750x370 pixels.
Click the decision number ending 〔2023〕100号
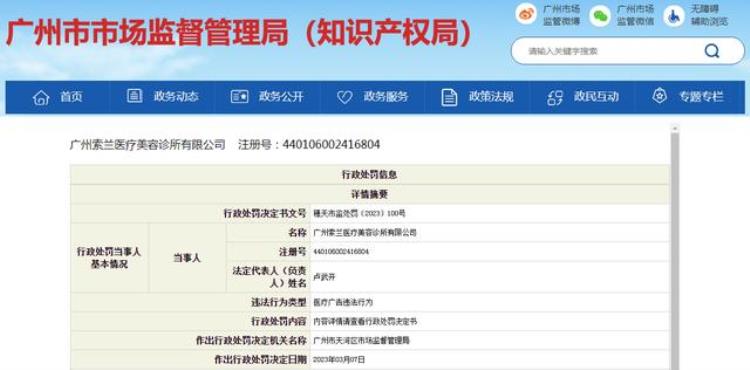(x=359, y=214)
